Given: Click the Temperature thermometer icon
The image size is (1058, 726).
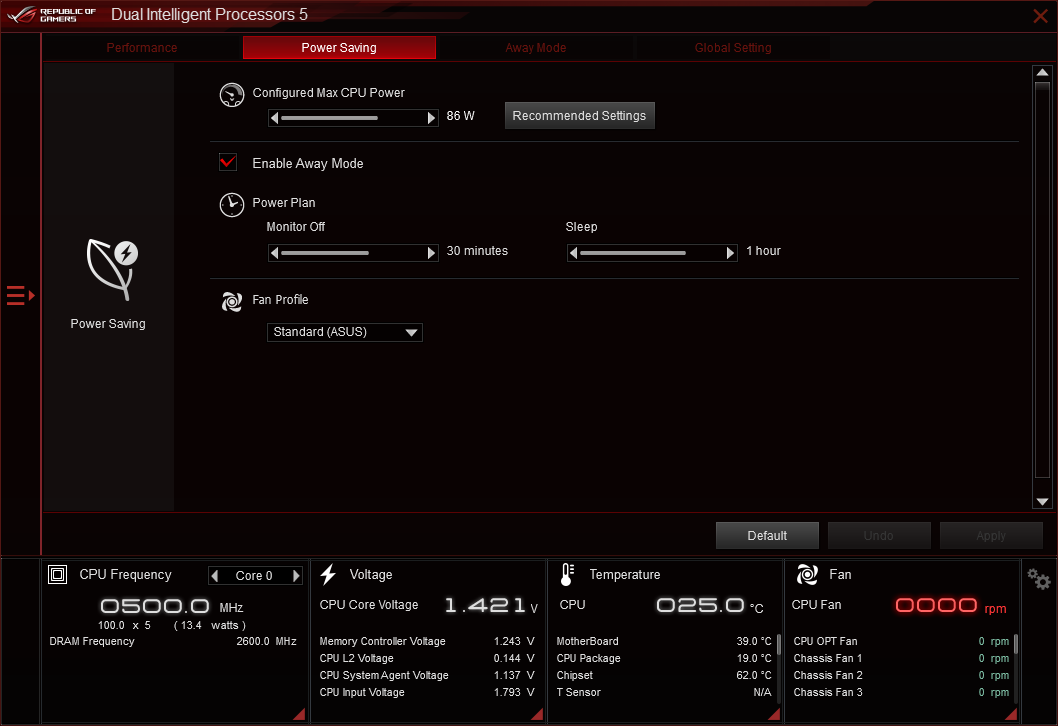Looking at the screenshot, I should (567, 574).
